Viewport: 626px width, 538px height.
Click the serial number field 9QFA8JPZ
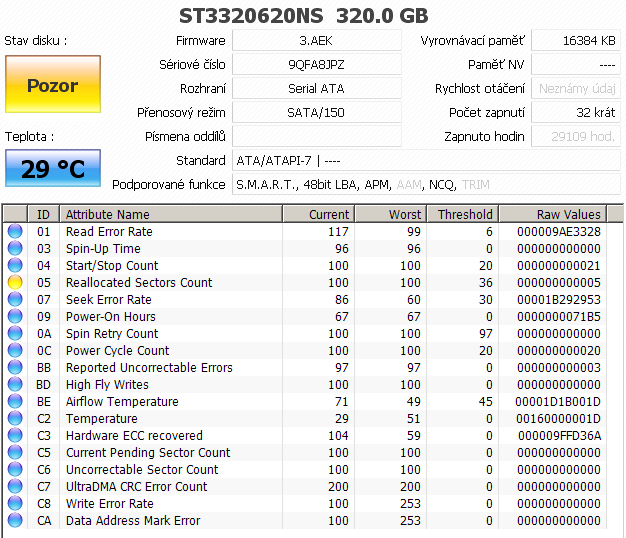[317, 64]
